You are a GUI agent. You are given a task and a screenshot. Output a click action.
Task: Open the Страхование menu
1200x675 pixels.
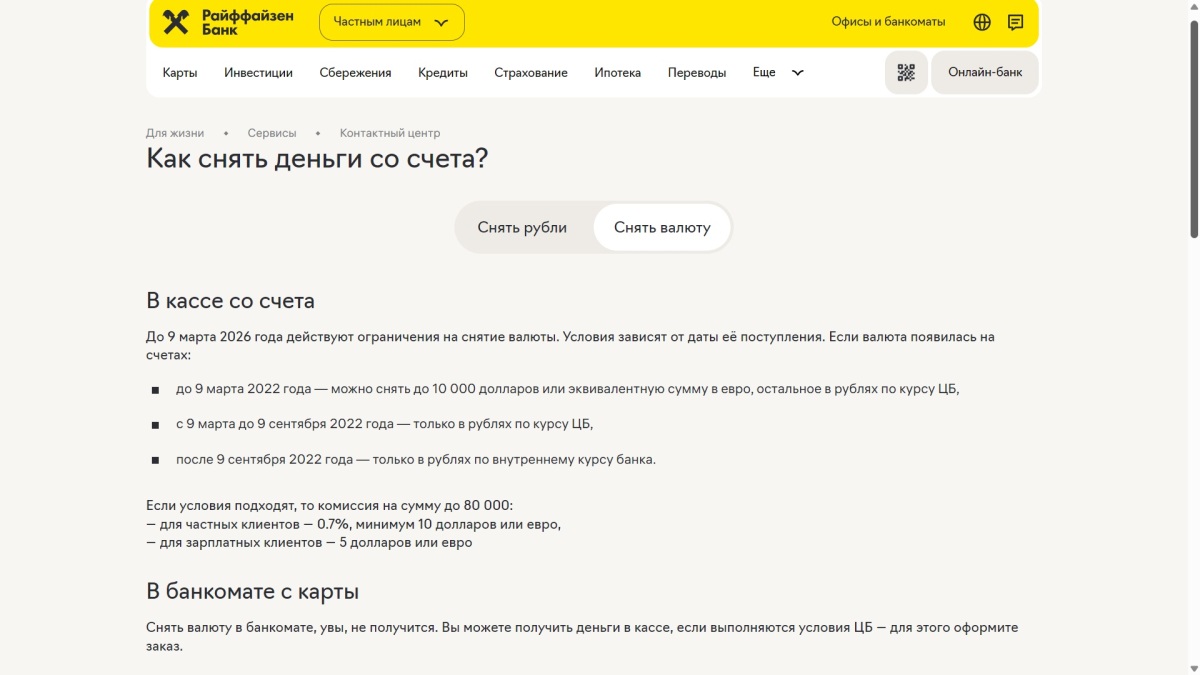531,72
